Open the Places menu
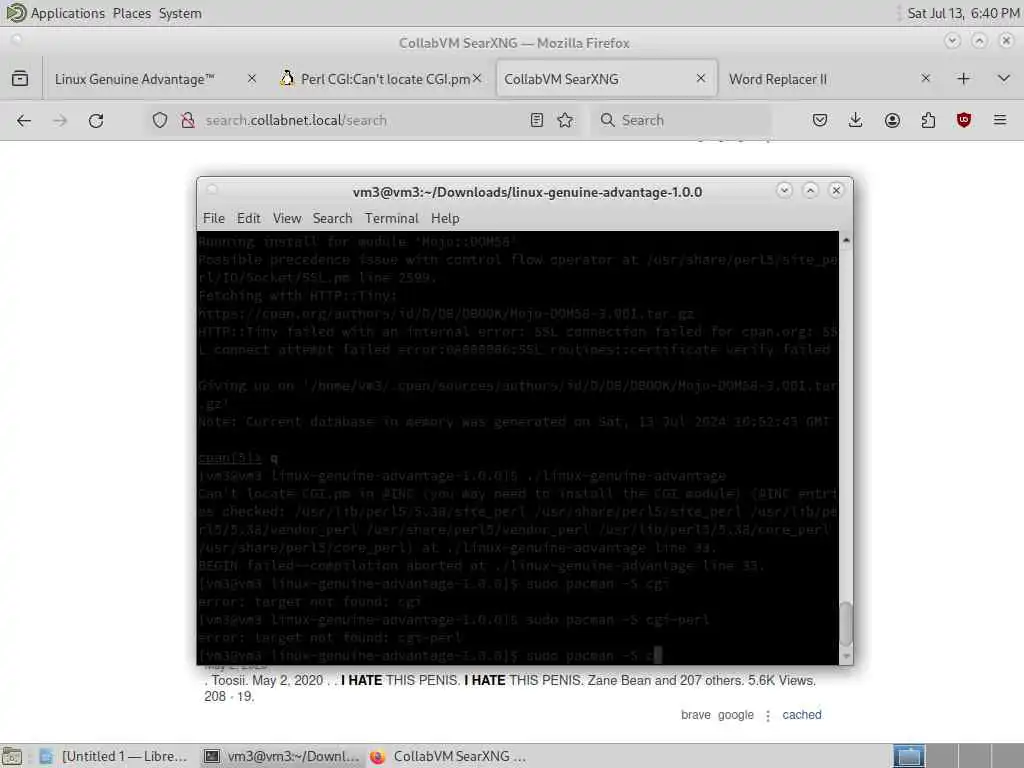Screen dimensions: 1024x768 click(x=131, y=13)
